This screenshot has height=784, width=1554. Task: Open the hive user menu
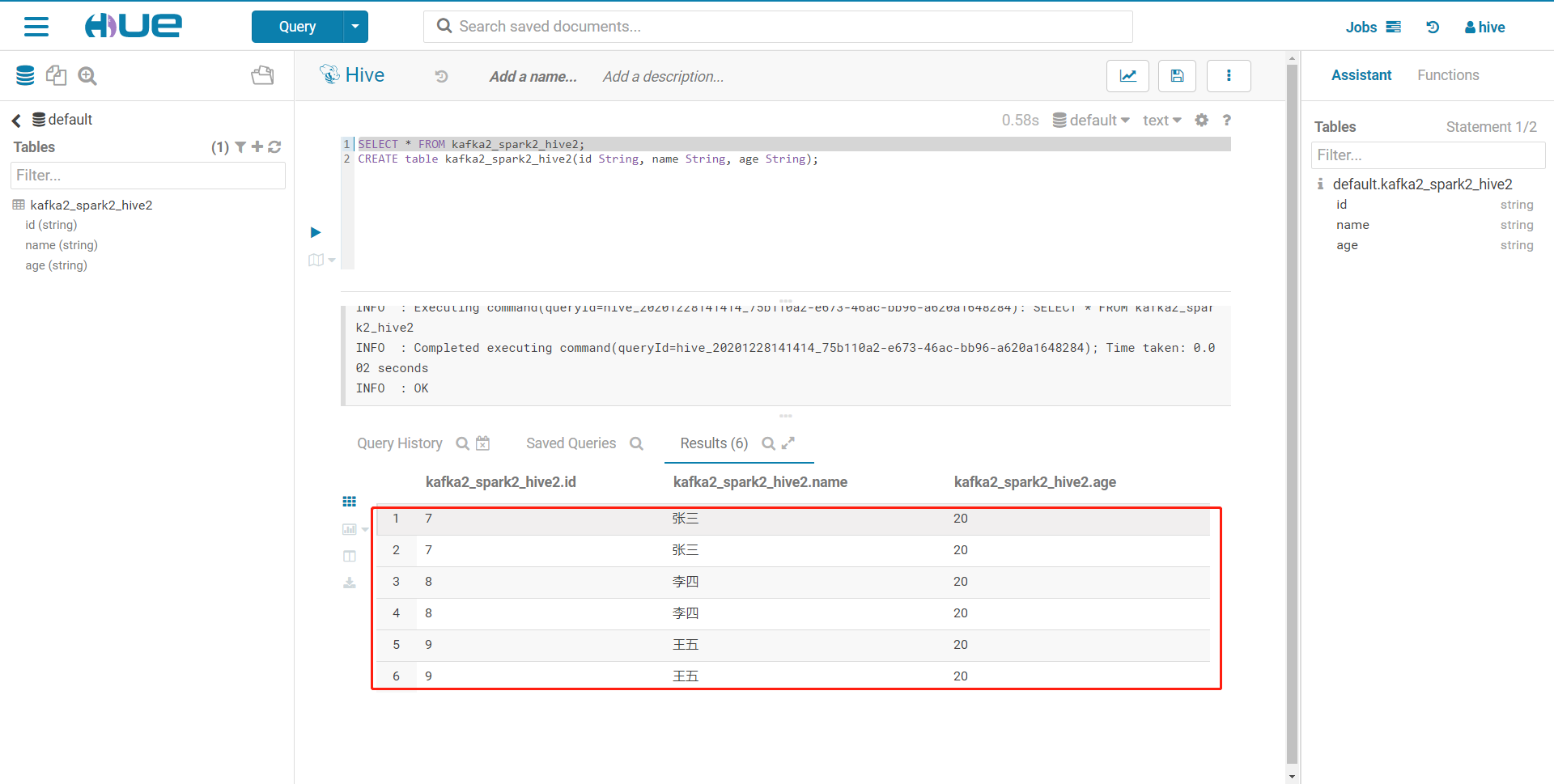pyautogui.click(x=1485, y=28)
